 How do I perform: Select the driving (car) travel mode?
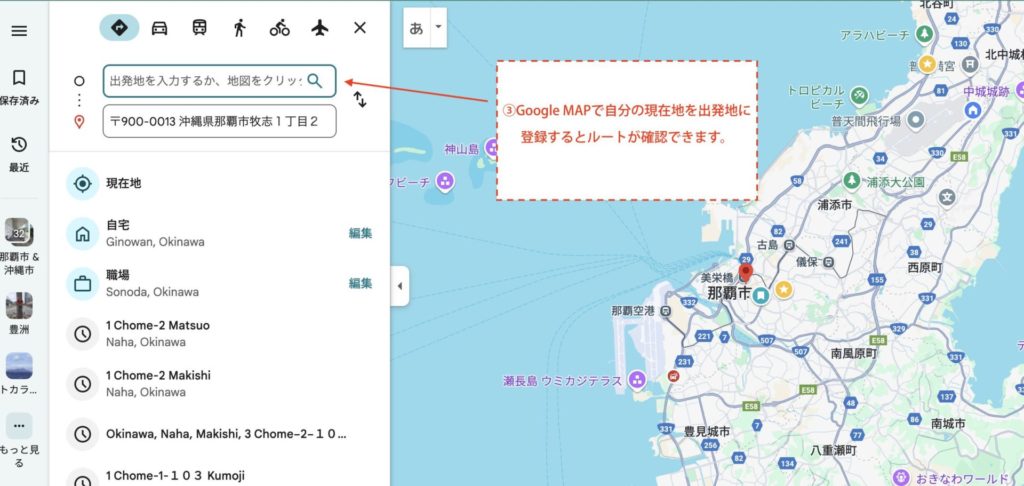coord(159,28)
